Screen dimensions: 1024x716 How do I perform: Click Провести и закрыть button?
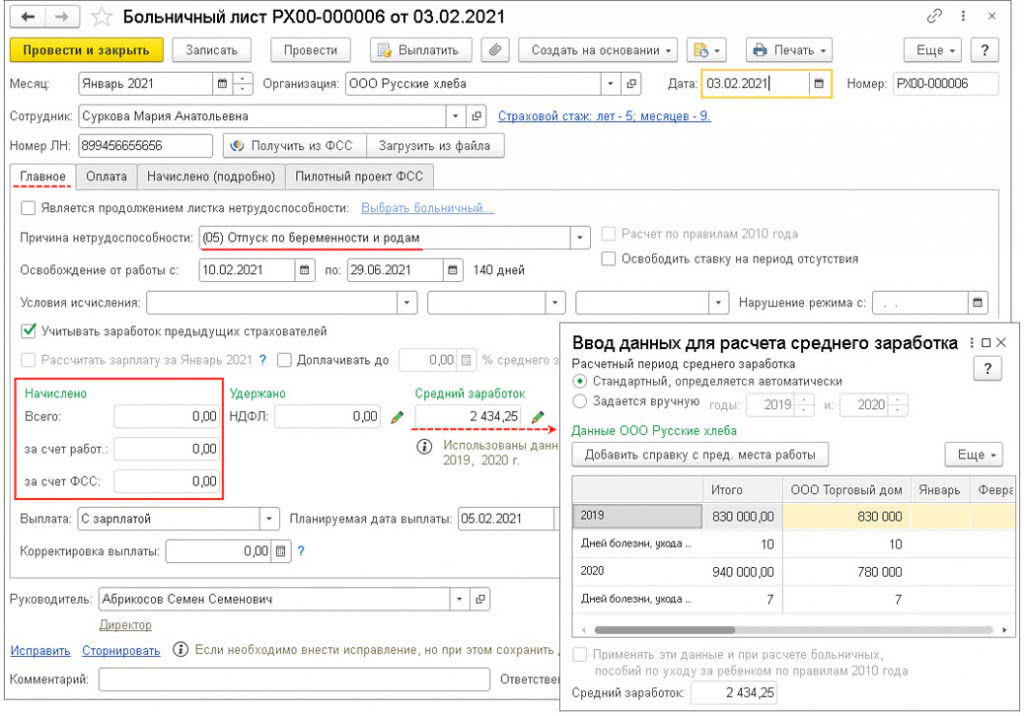(86, 50)
